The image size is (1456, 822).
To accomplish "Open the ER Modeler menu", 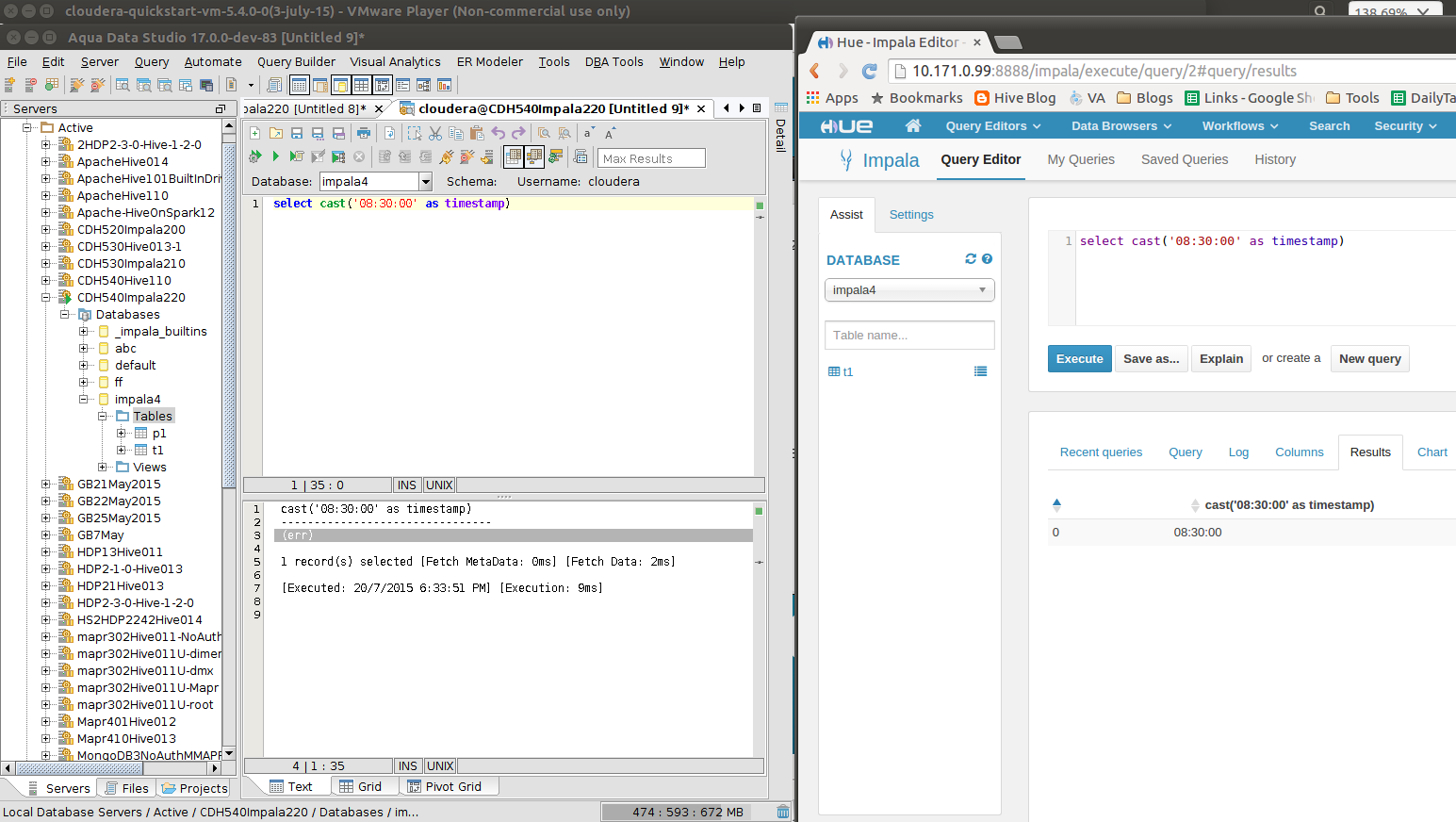I will (490, 62).
